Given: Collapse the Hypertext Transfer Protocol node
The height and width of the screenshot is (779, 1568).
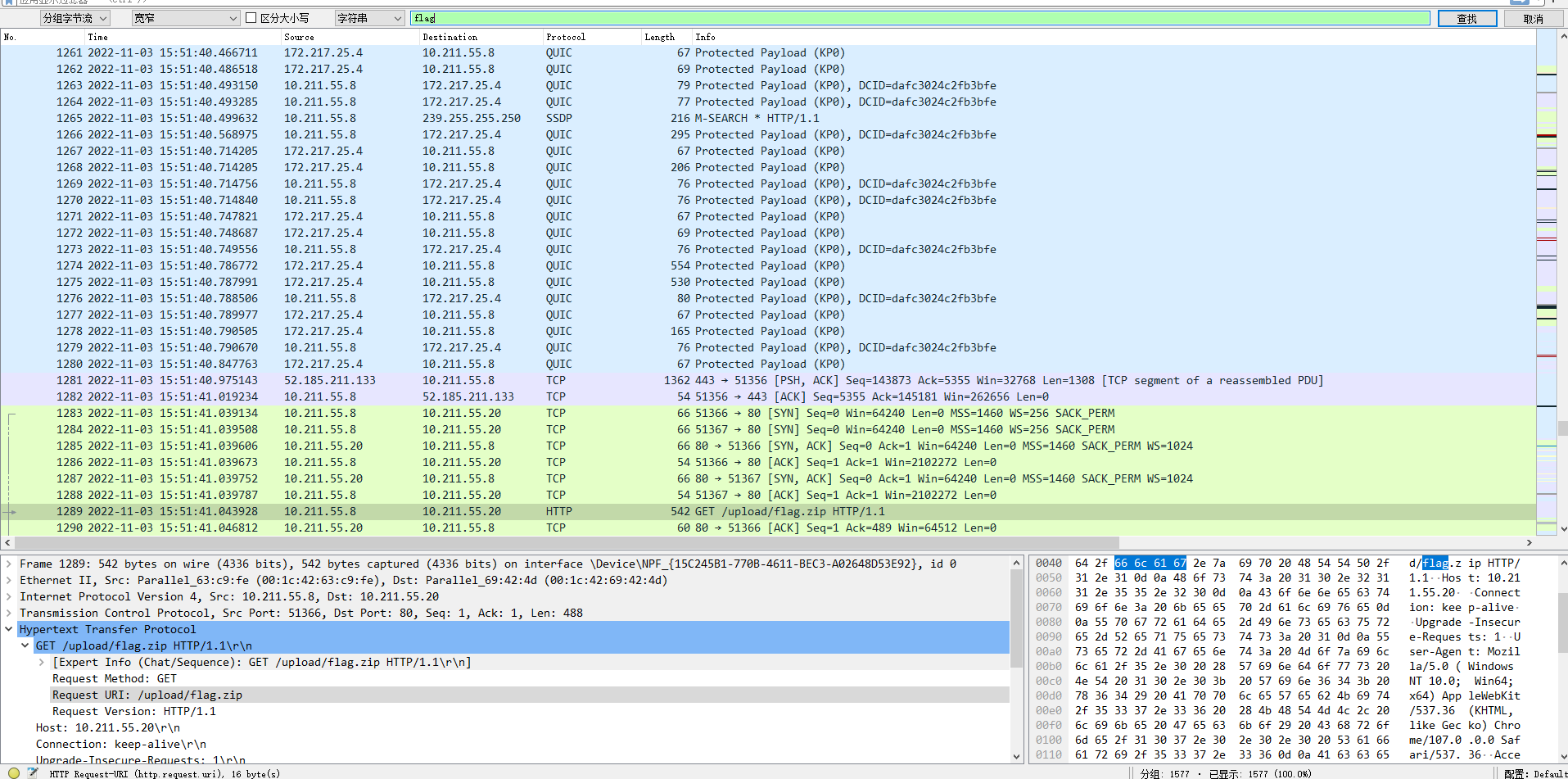Looking at the screenshot, I should (x=9, y=629).
